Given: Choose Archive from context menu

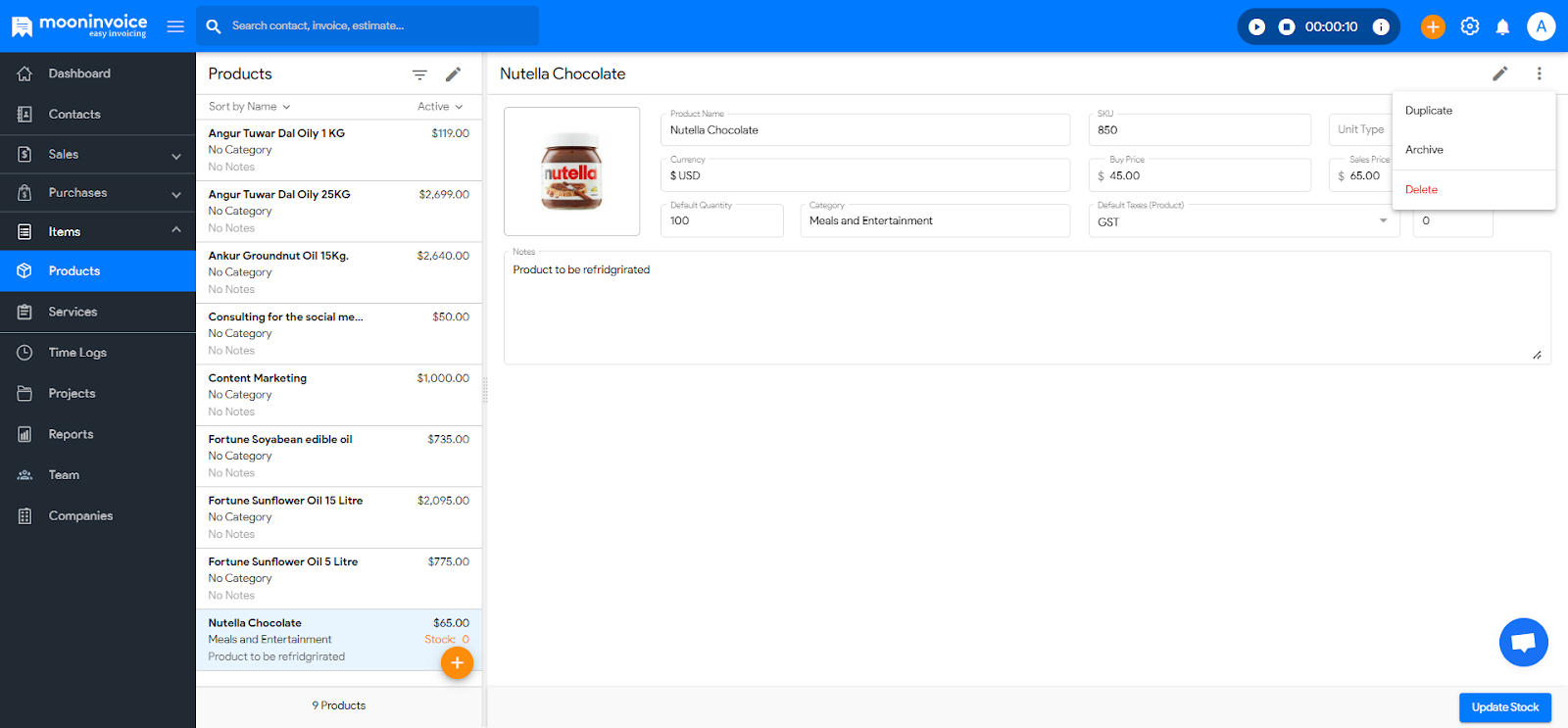Looking at the screenshot, I should tap(1474, 150).
